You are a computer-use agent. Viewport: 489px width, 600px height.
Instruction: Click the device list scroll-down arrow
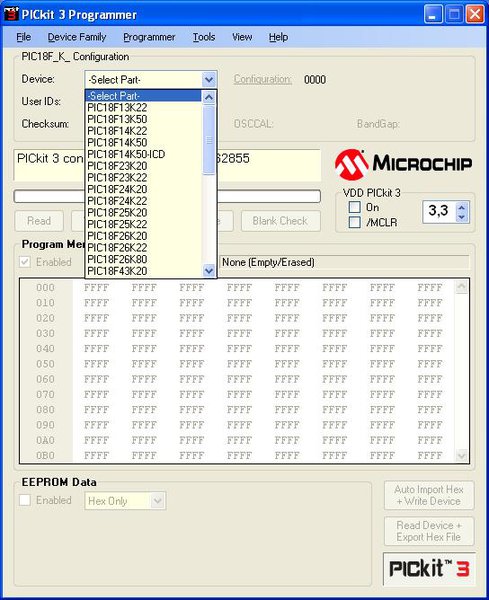[209, 271]
